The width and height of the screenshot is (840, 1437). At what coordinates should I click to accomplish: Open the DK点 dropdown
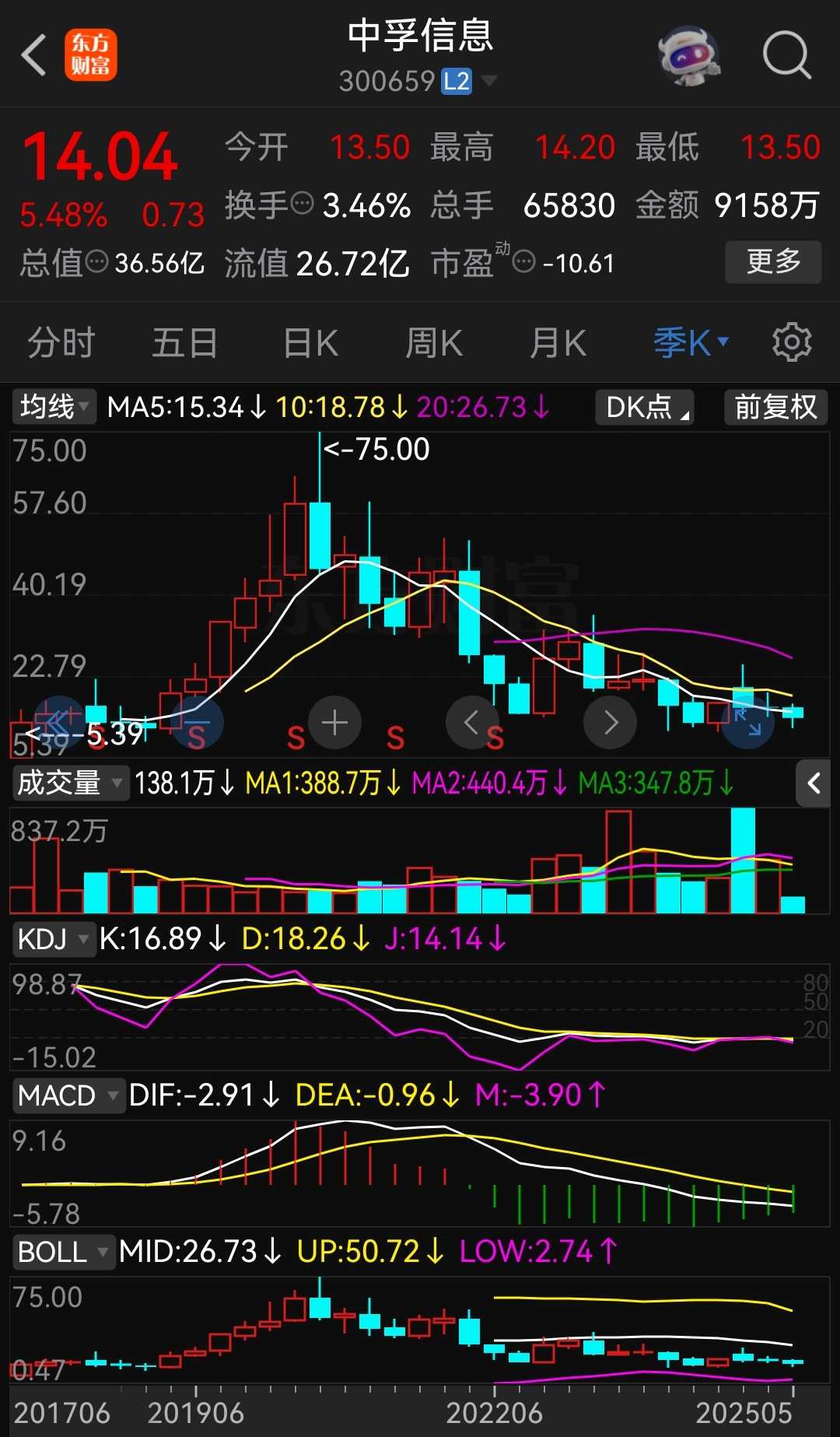coord(645,406)
